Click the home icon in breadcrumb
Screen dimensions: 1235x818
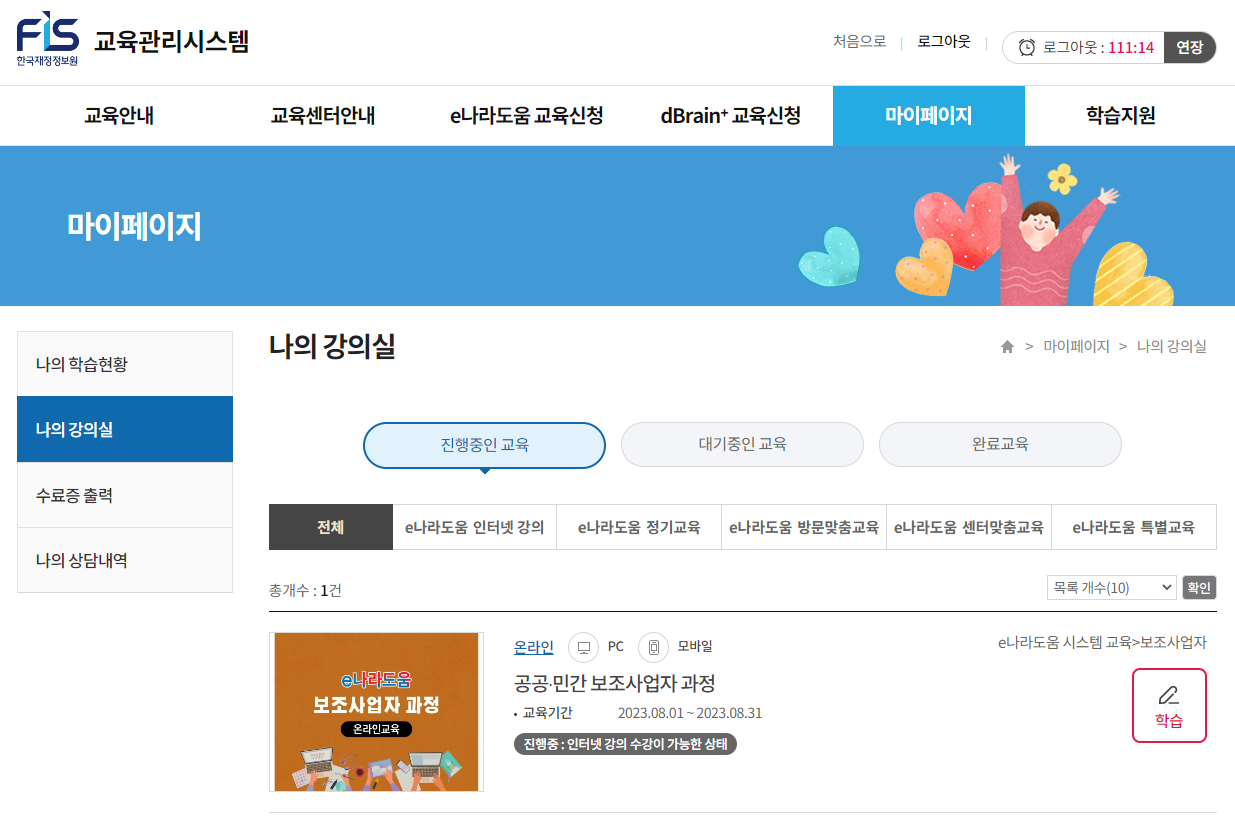(1007, 346)
